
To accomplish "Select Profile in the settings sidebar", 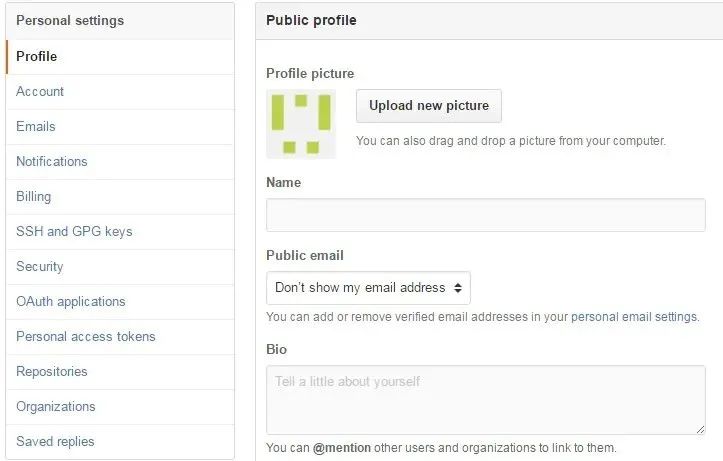I will 37,57.
